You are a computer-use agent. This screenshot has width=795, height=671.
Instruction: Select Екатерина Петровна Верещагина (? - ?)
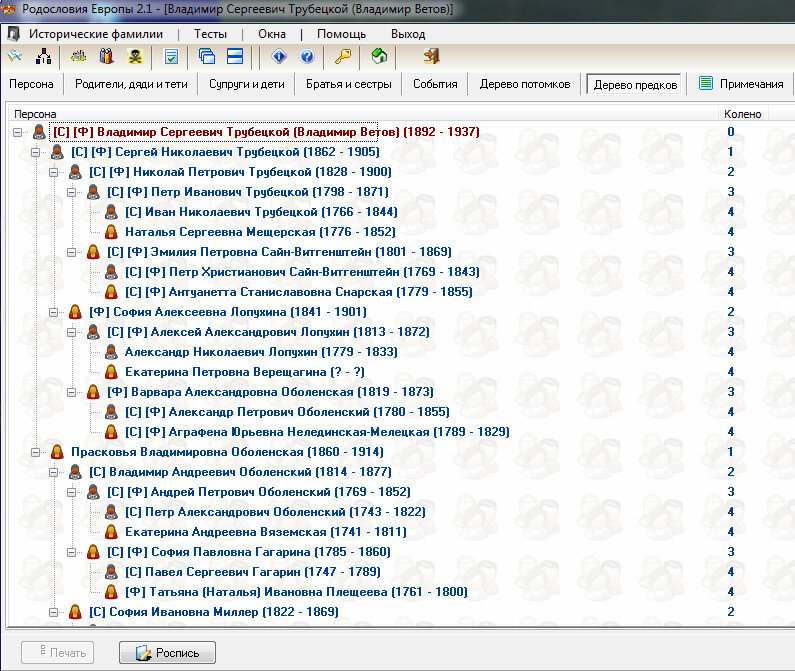(x=245, y=372)
